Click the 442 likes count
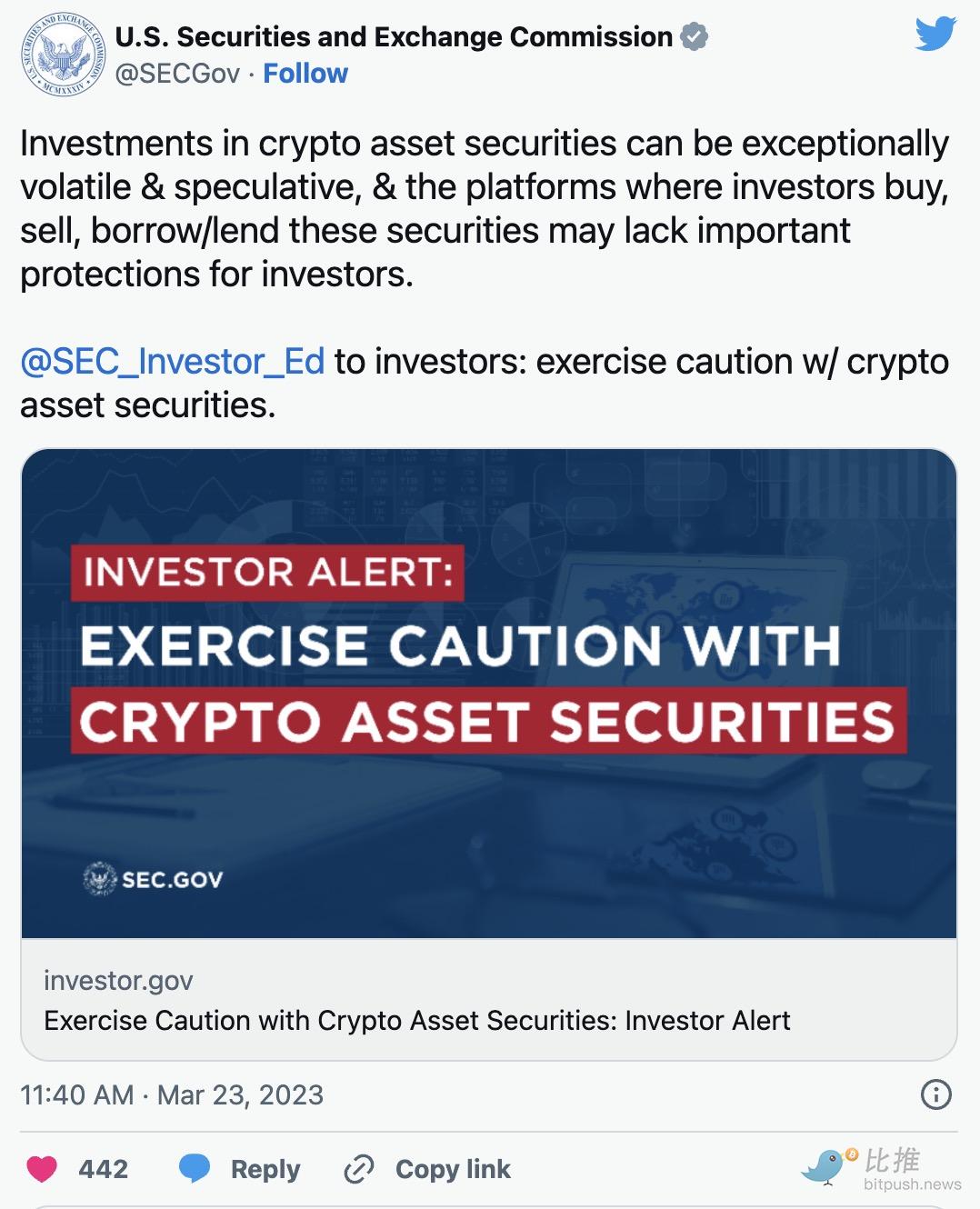Viewport: 980px width, 1209px height. pos(104,1169)
